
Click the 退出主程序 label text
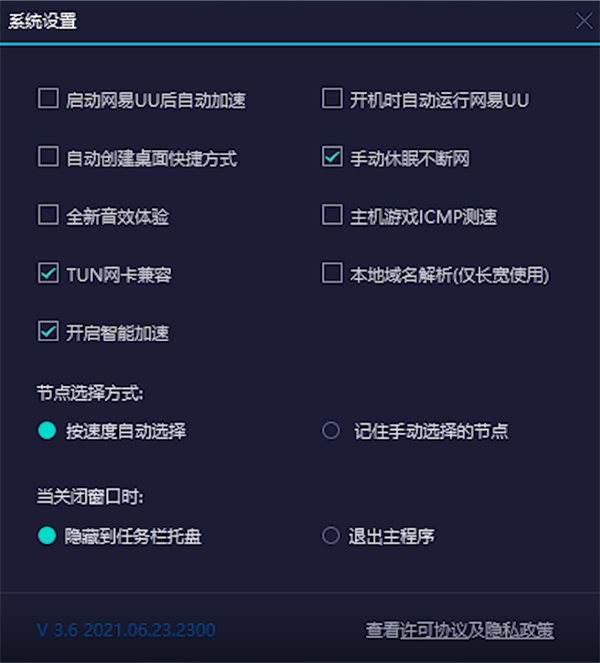(392, 537)
